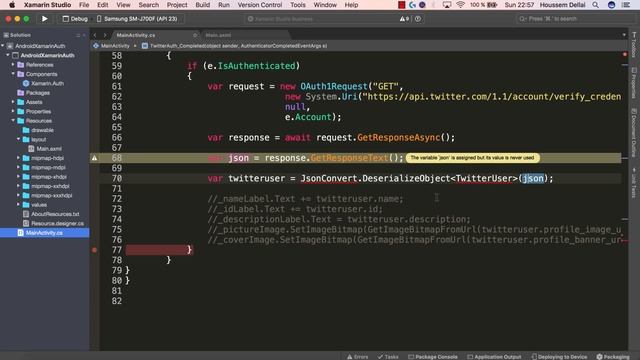This screenshot has height=360, width=640.
Task: Select Xamarin.Auth component
Action: (43, 83)
